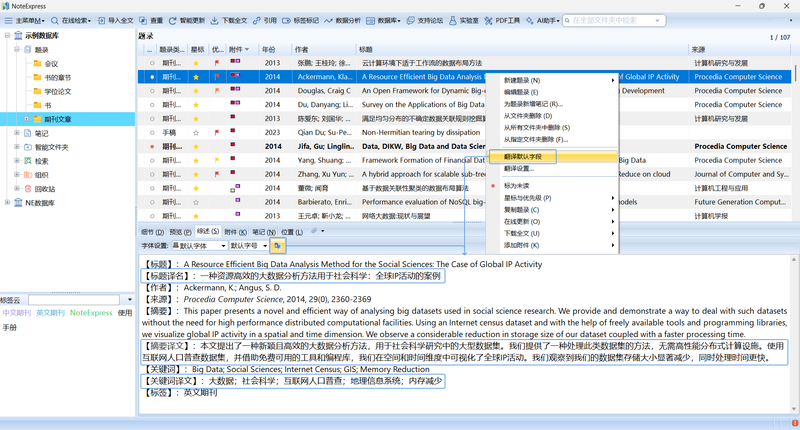
Task: Toggle read status circle for Douglas, Craig C row
Action: click(x=152, y=91)
